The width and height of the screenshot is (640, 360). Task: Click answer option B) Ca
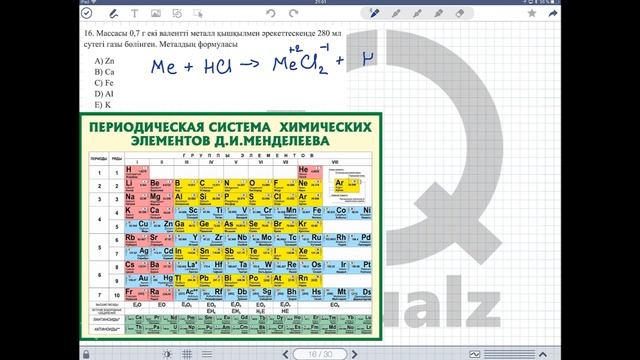pyautogui.click(x=104, y=72)
